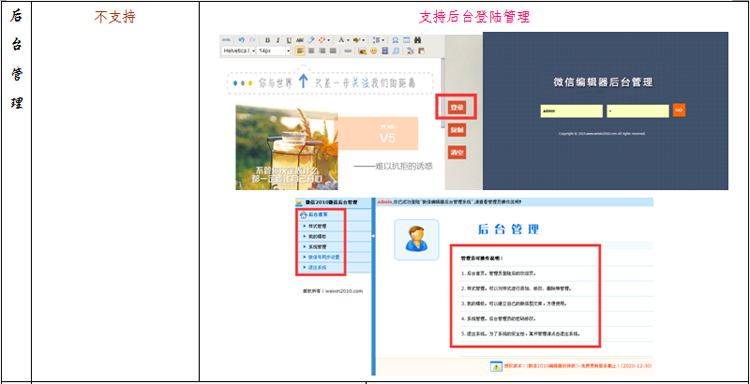
Task: Focus the password field on login page
Action: pos(638,111)
